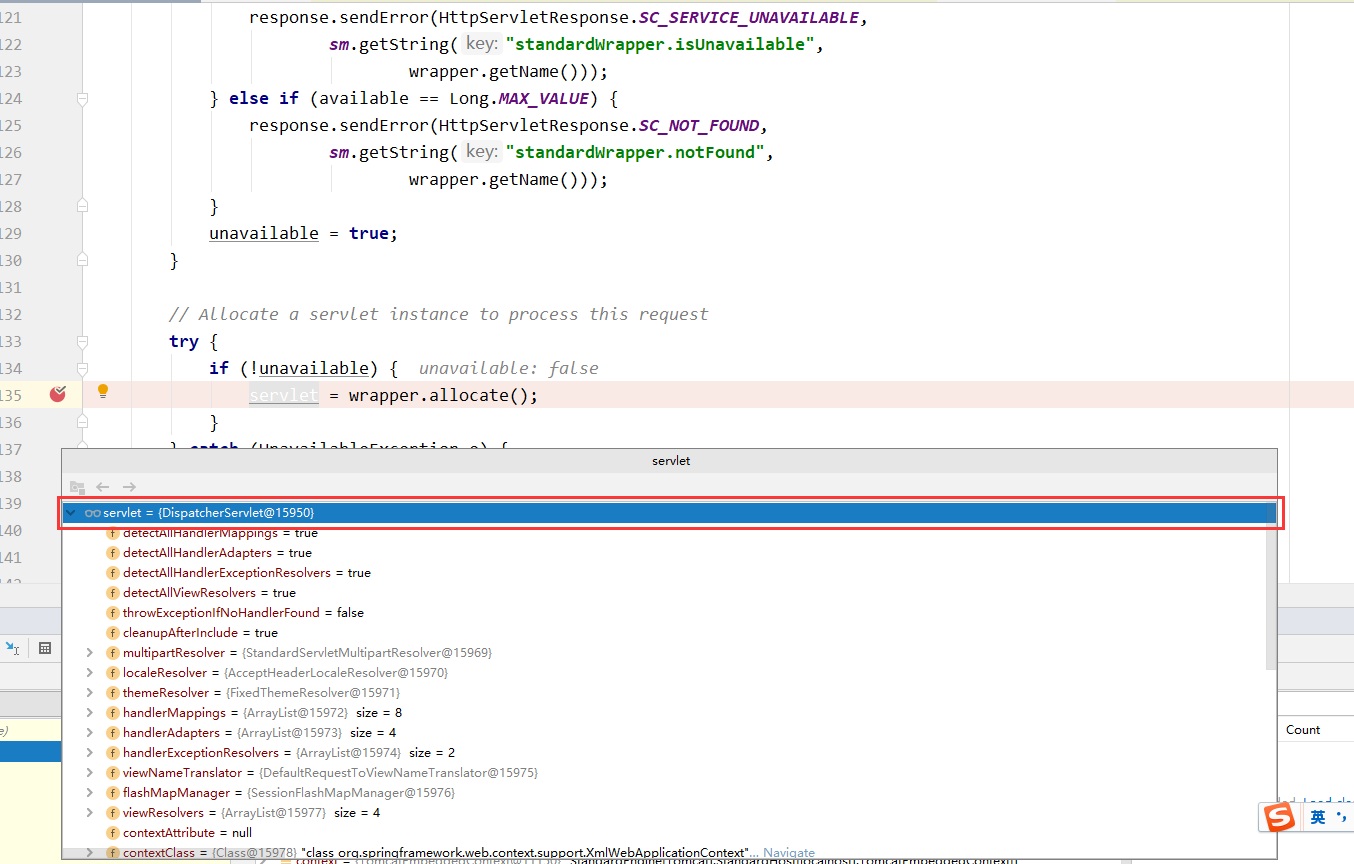Click the back arrow in servlet popup
1354x864 pixels.
[102, 487]
